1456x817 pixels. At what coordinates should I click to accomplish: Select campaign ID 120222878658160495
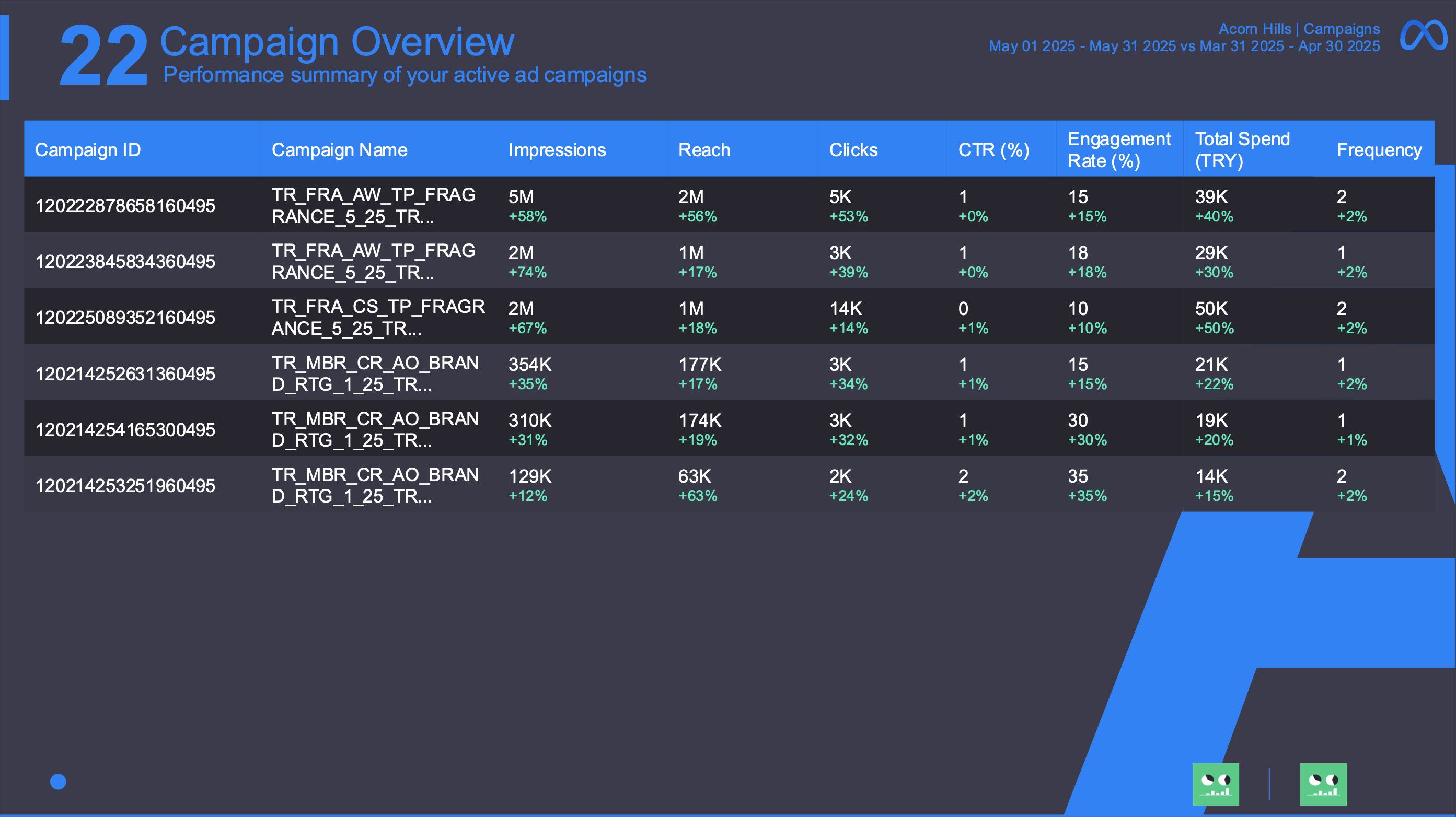point(125,206)
